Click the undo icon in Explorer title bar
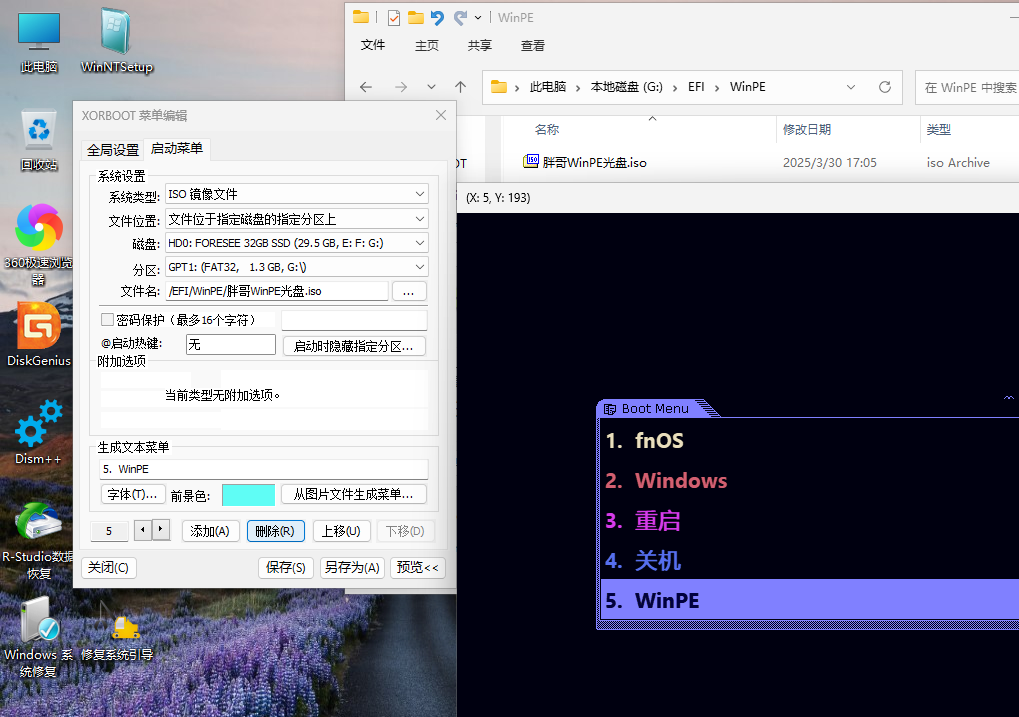This screenshot has width=1019, height=717. (437, 18)
